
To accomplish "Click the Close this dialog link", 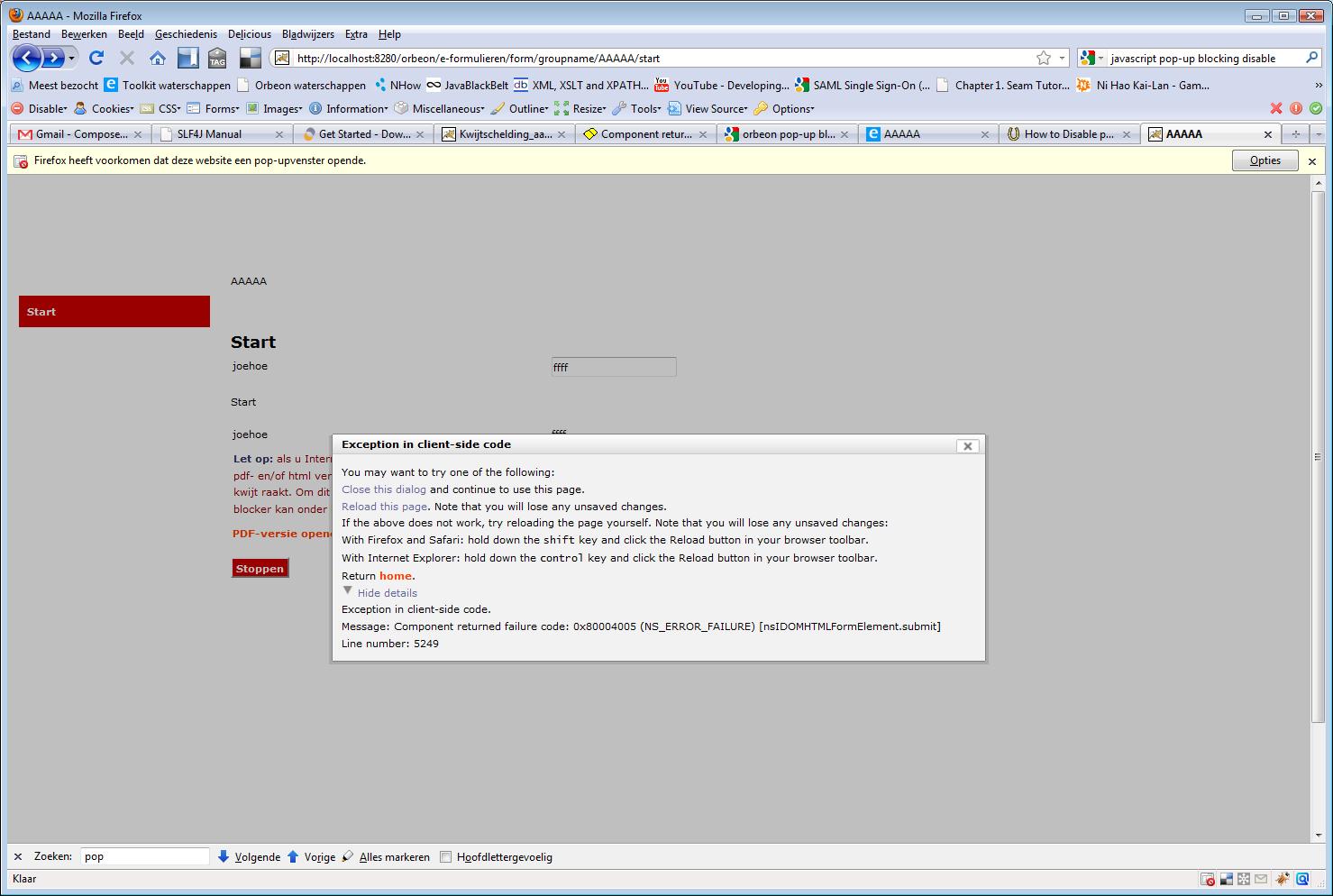I will click(x=384, y=489).
